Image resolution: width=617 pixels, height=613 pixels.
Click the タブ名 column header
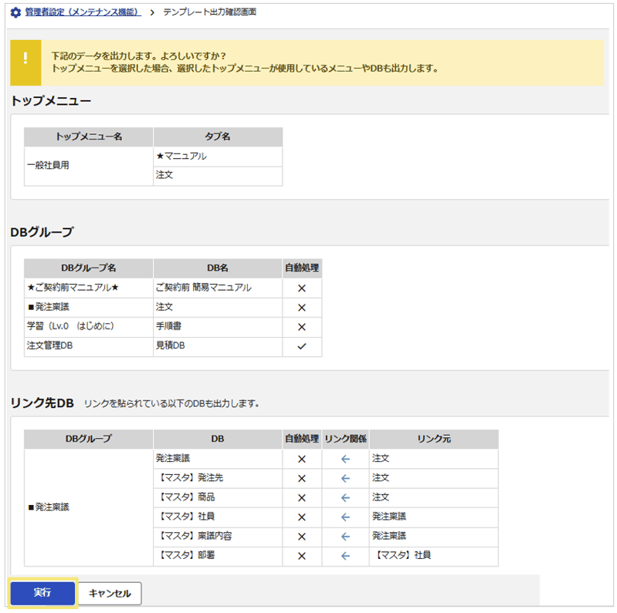(x=218, y=137)
